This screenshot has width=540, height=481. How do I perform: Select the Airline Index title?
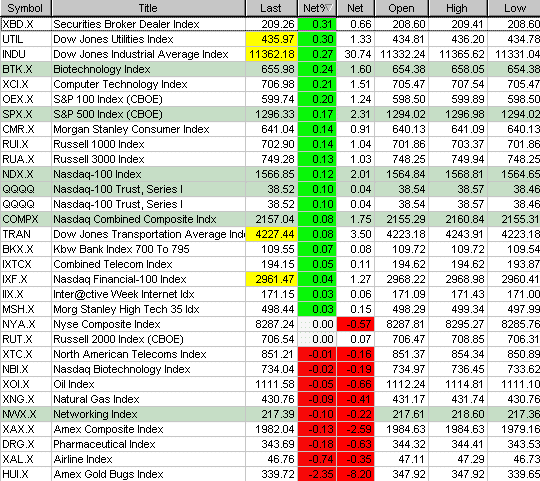[x=83, y=459]
